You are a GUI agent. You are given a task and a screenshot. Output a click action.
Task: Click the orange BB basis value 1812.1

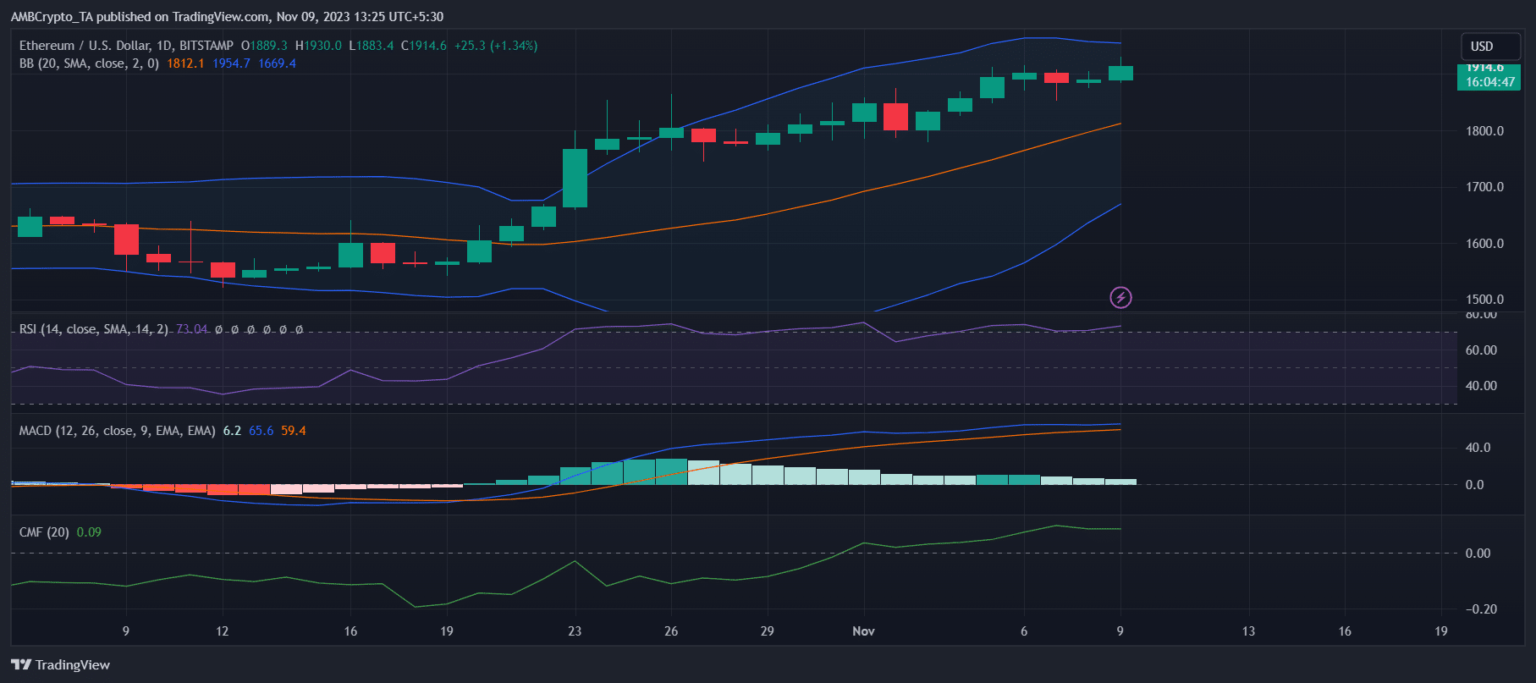point(186,63)
